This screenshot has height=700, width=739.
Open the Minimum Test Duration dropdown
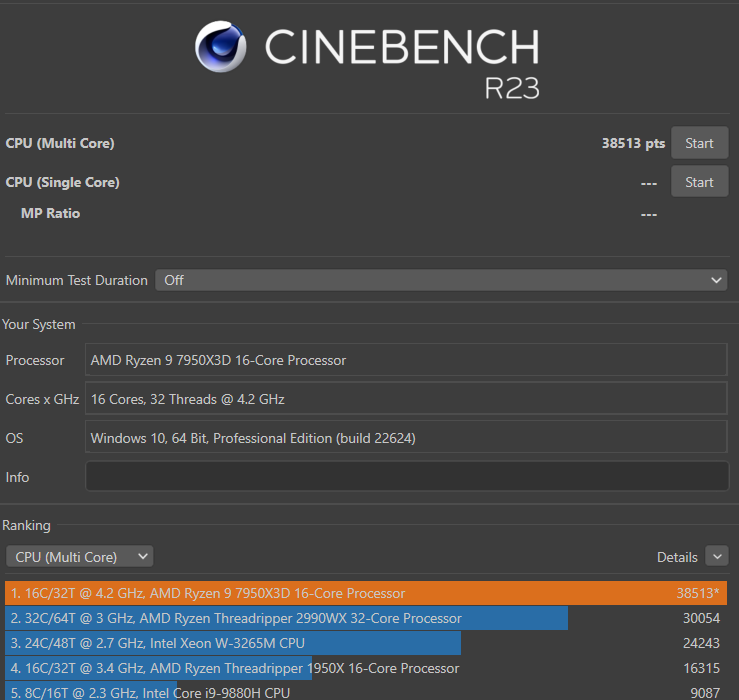click(441, 280)
